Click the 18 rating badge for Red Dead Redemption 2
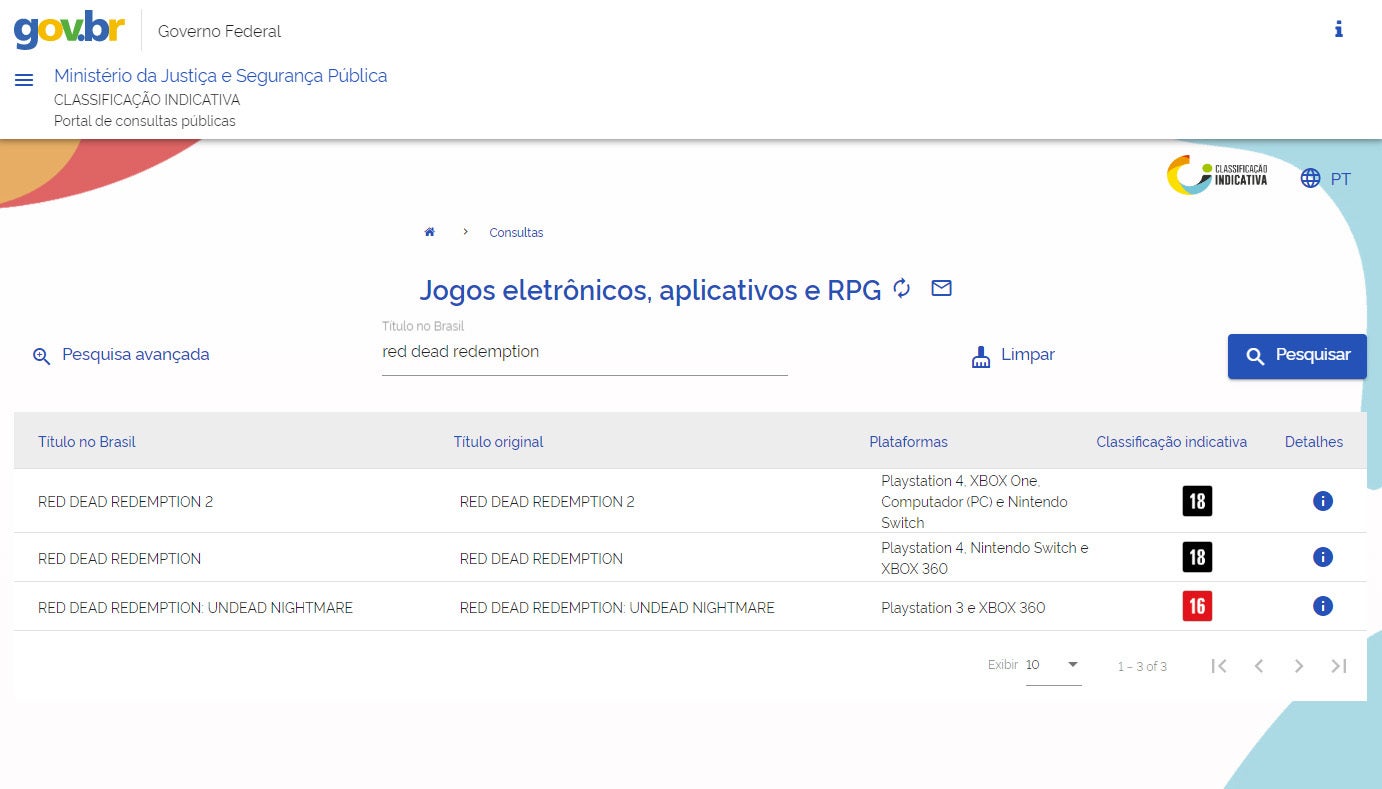Screen dimensions: 1382x789 pyautogui.click(x=1197, y=501)
